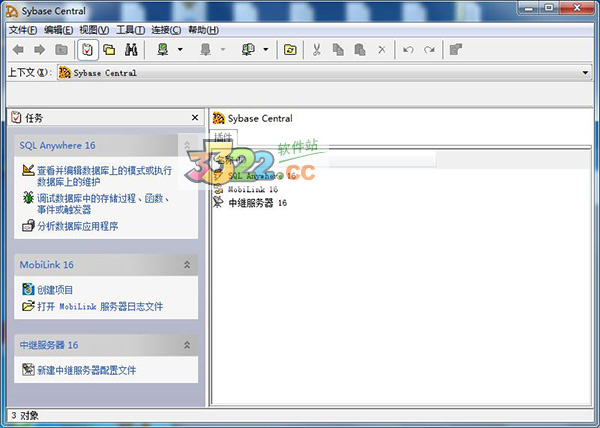Collapse the 中继服务器 16 task group
This screenshot has height=428, width=600.
[187, 345]
